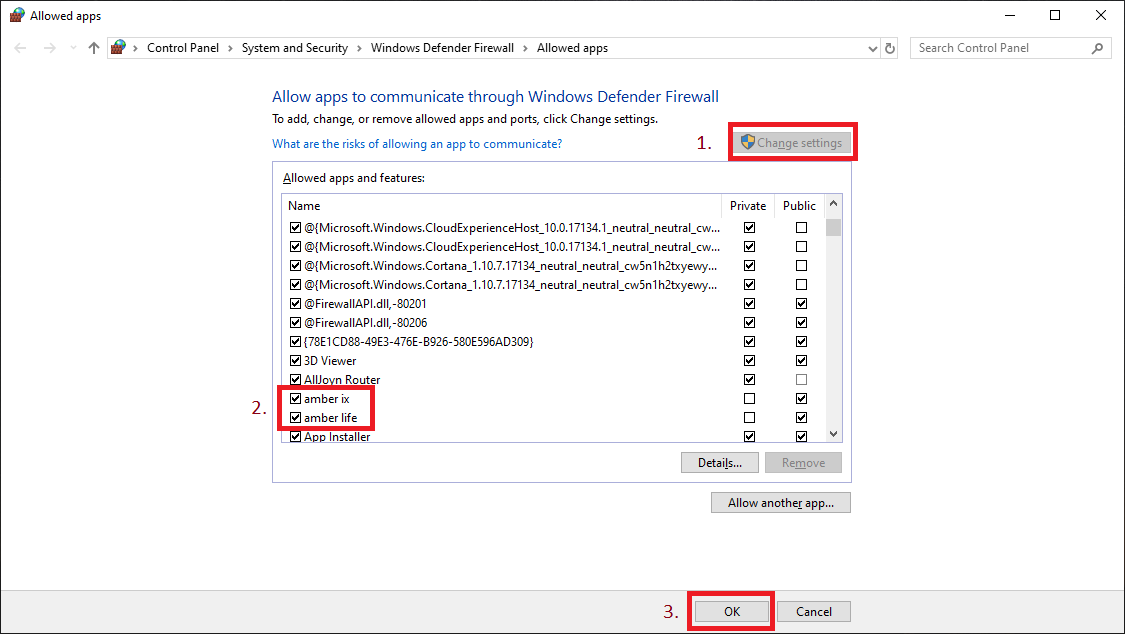Open the Details... dialog
This screenshot has width=1125, height=634.
pos(720,463)
